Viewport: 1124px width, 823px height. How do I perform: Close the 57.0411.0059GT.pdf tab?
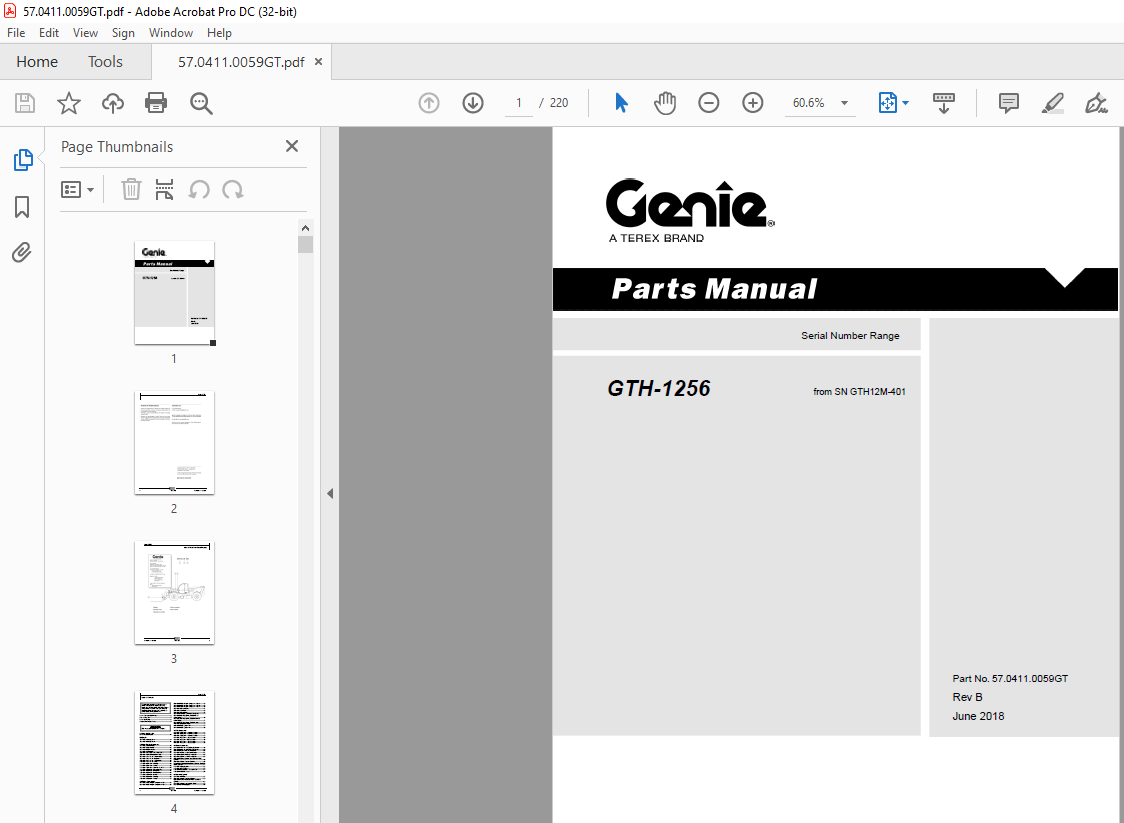pyautogui.click(x=318, y=62)
